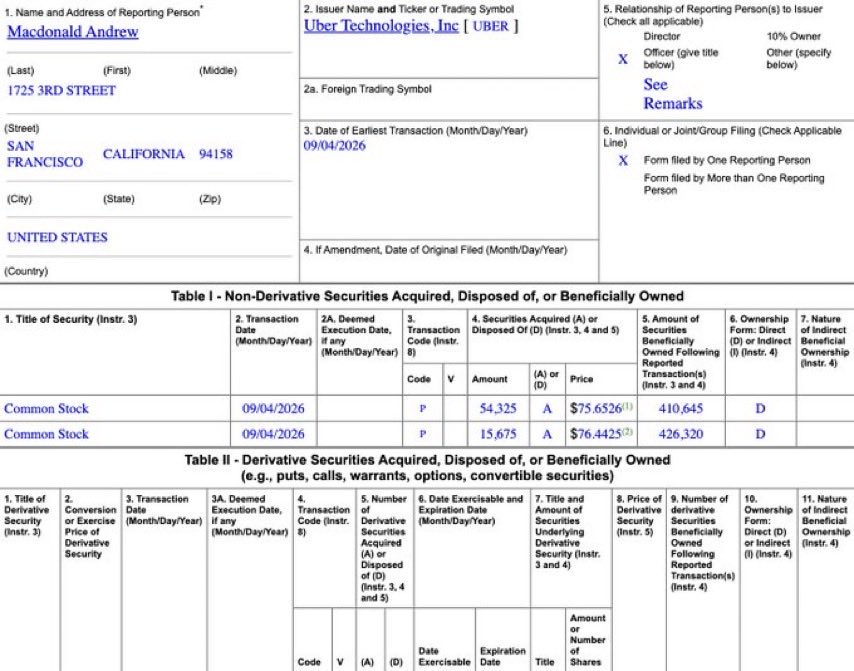Select the price '$76.4425'
The image size is (854, 671).
pyautogui.click(x=596, y=434)
